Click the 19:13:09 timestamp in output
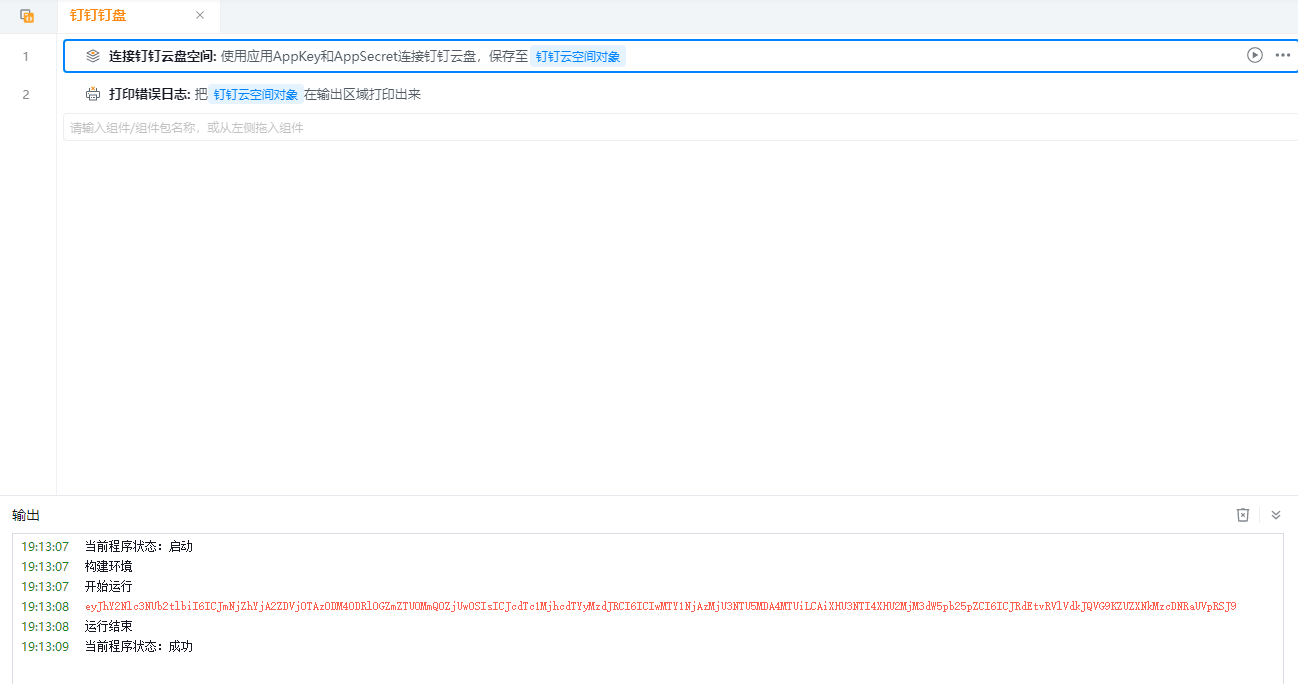Viewport: 1298px width, 684px height. coord(45,646)
